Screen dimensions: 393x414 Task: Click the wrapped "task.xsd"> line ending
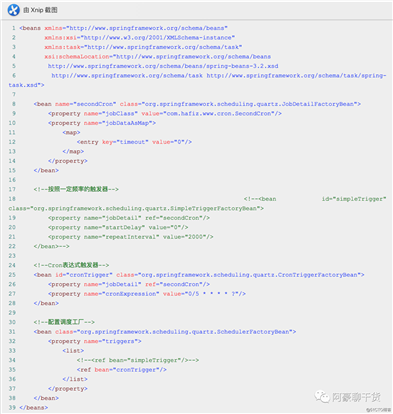tap(26, 85)
